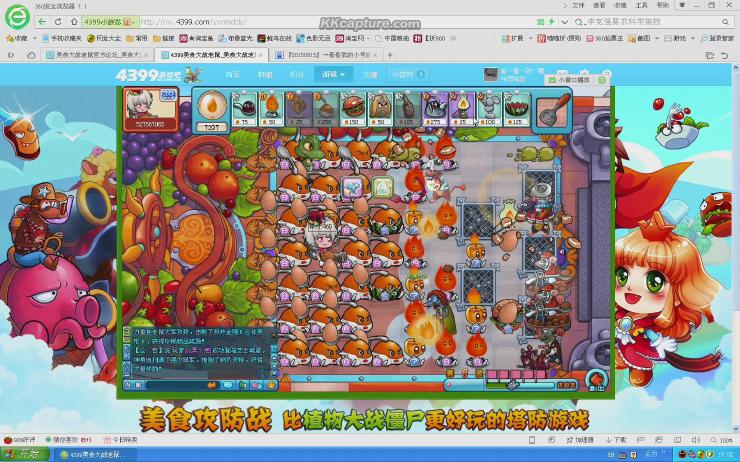Click the user avatar in 4399 header

click(x=491, y=75)
